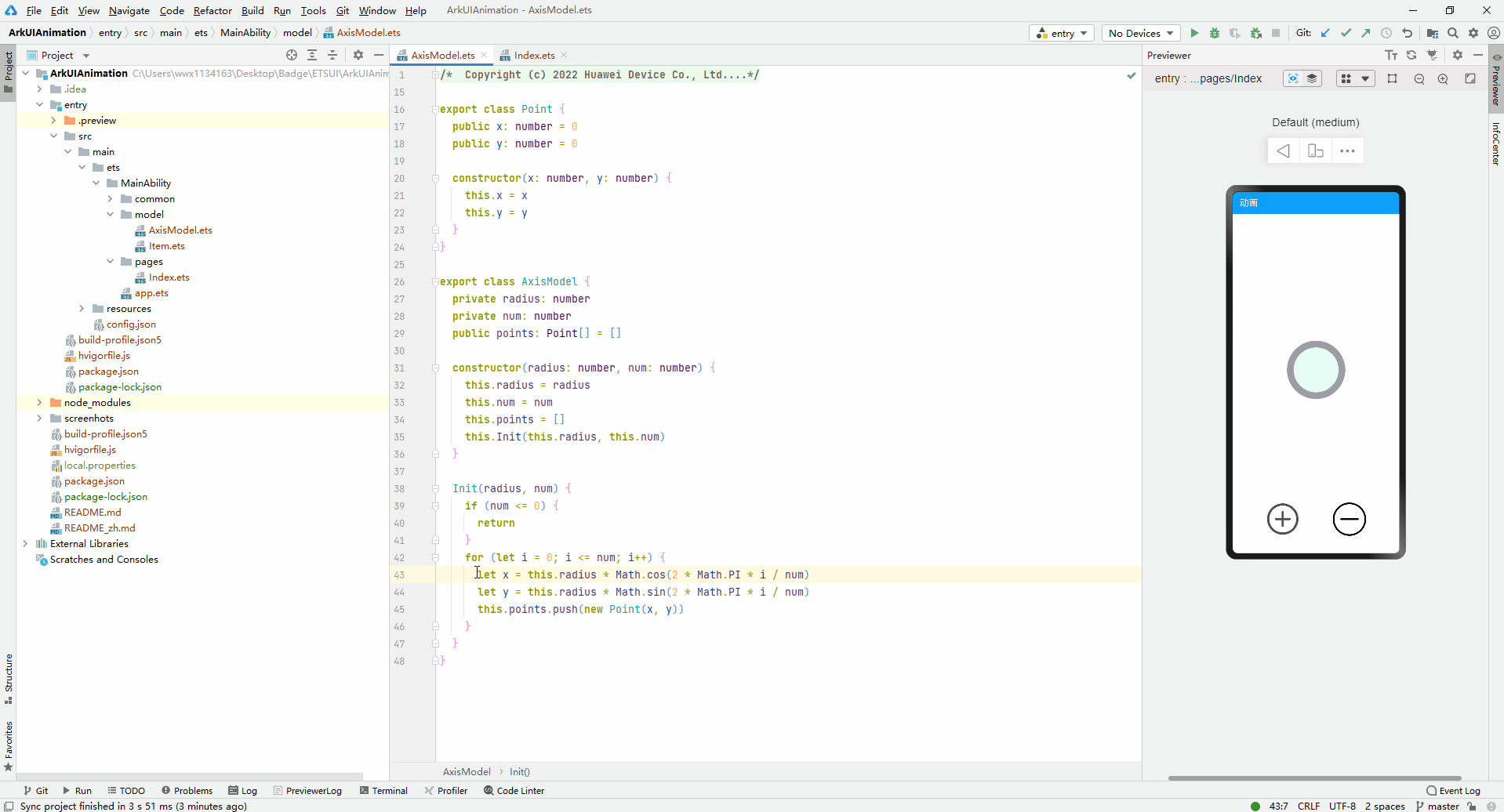1504x812 pixels.
Task: Close the AxisModel.ets tab
Action: point(484,55)
